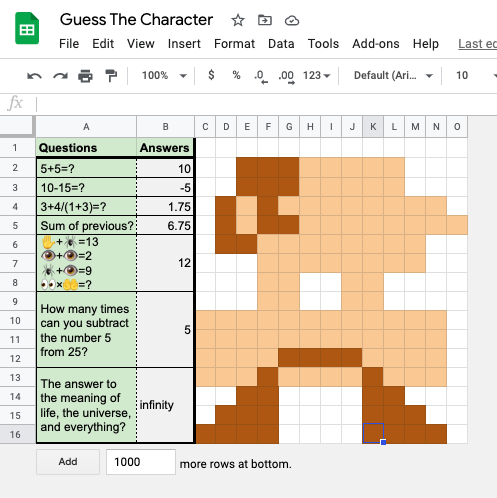Click the meaning of life question cell
The height and width of the screenshot is (498, 497).
(86, 405)
